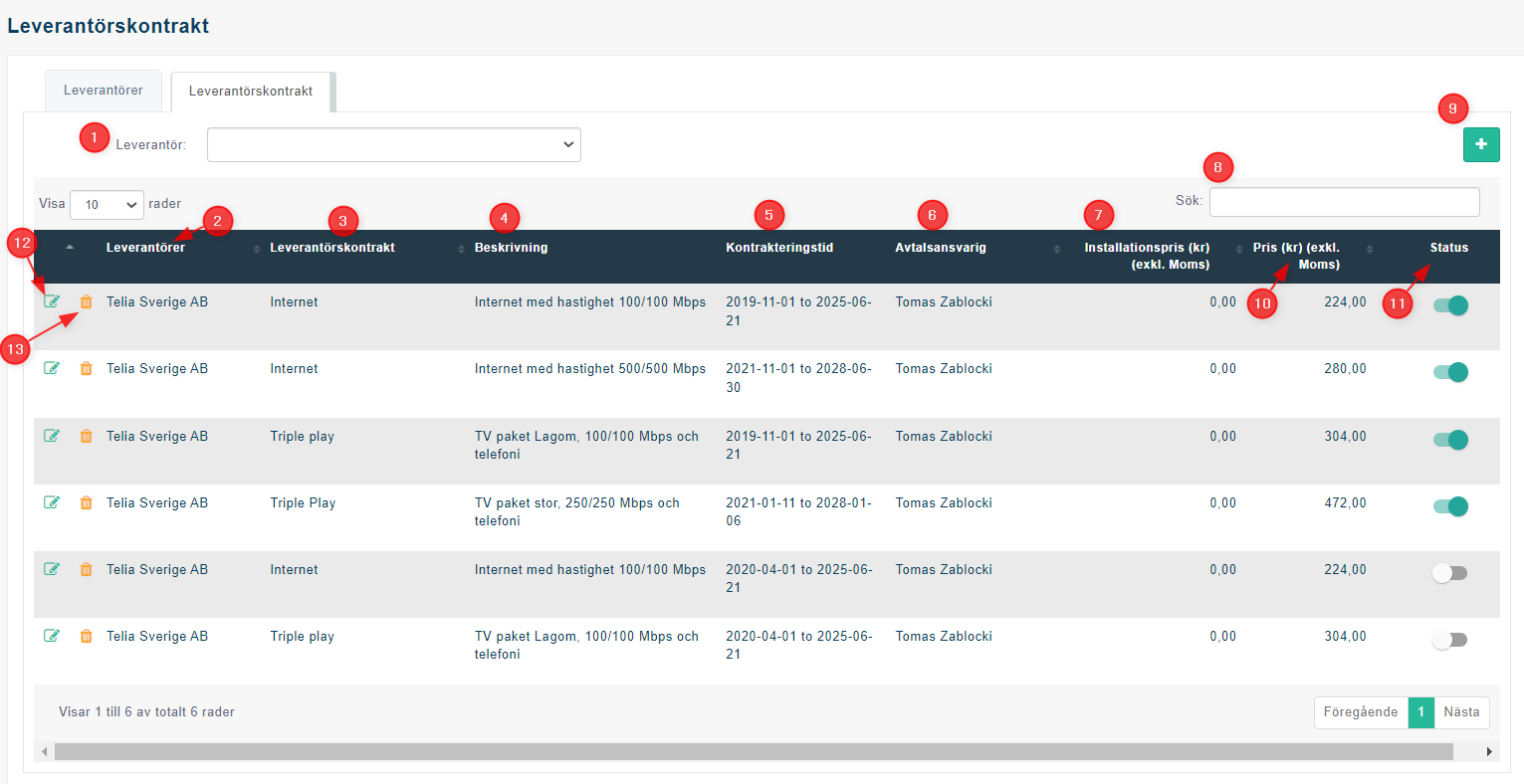1524x784 pixels.
Task: Click 'Tomas Zablocki' in the 472,00 row
Action: (944, 502)
